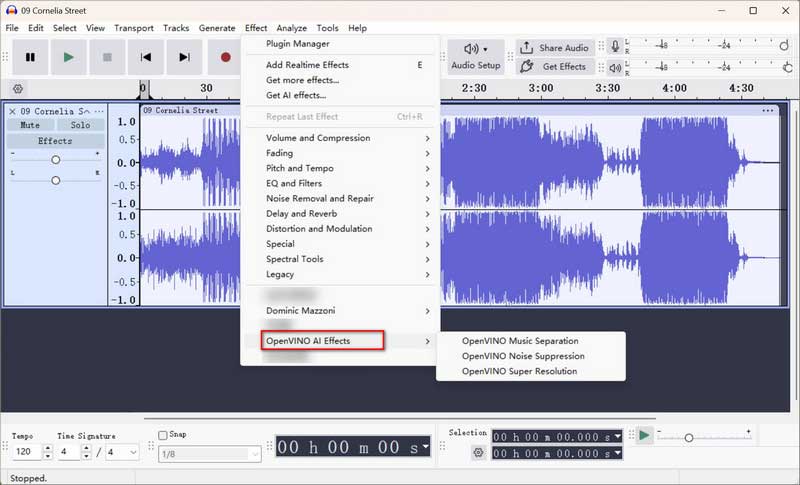Enable the Snap checkbox

pos(163,435)
